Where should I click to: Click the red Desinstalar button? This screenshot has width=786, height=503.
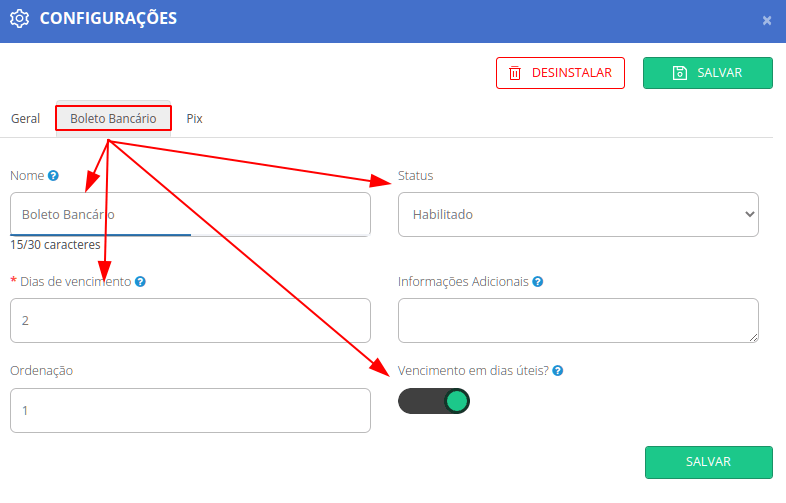click(x=560, y=73)
